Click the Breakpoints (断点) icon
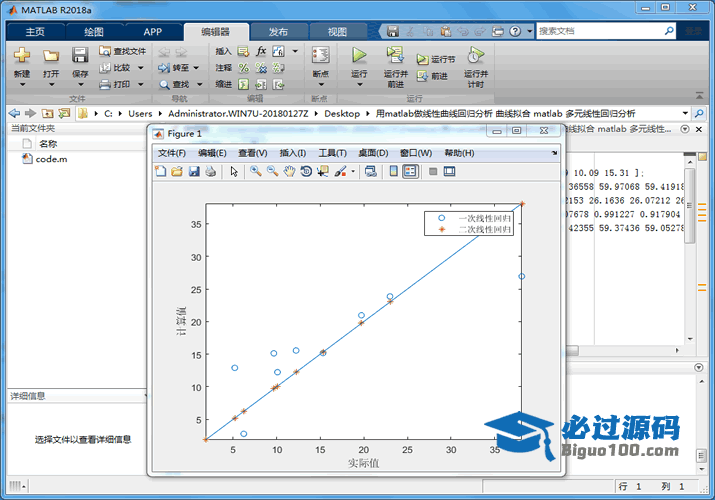This screenshot has height=500, width=715. tap(320, 57)
